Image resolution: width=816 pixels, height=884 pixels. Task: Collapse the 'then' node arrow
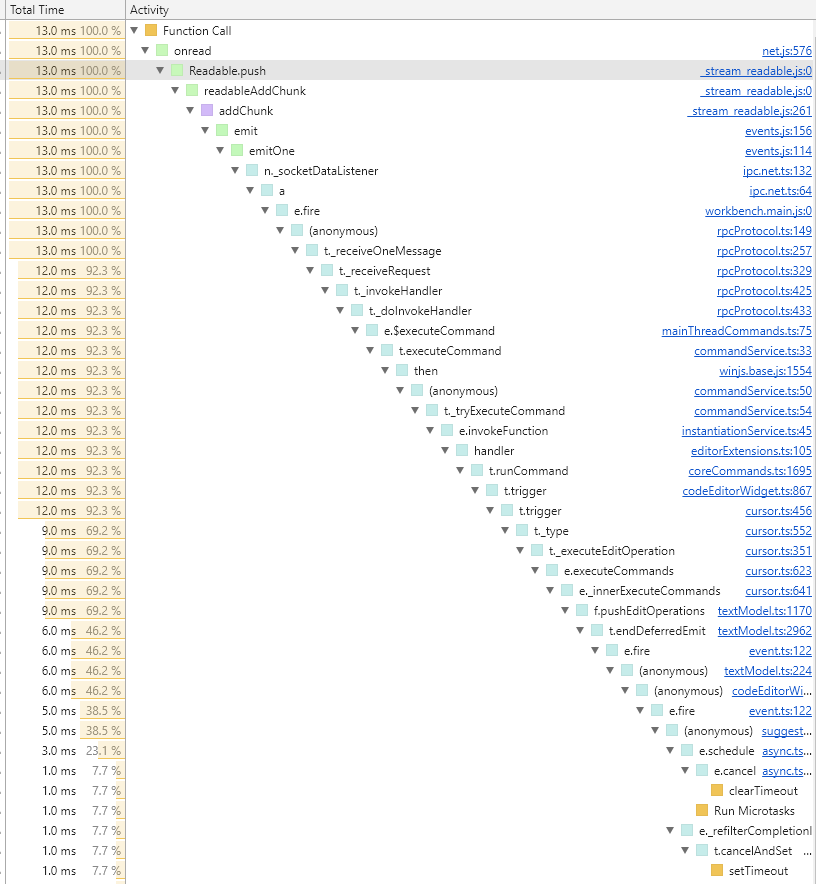[x=385, y=370]
